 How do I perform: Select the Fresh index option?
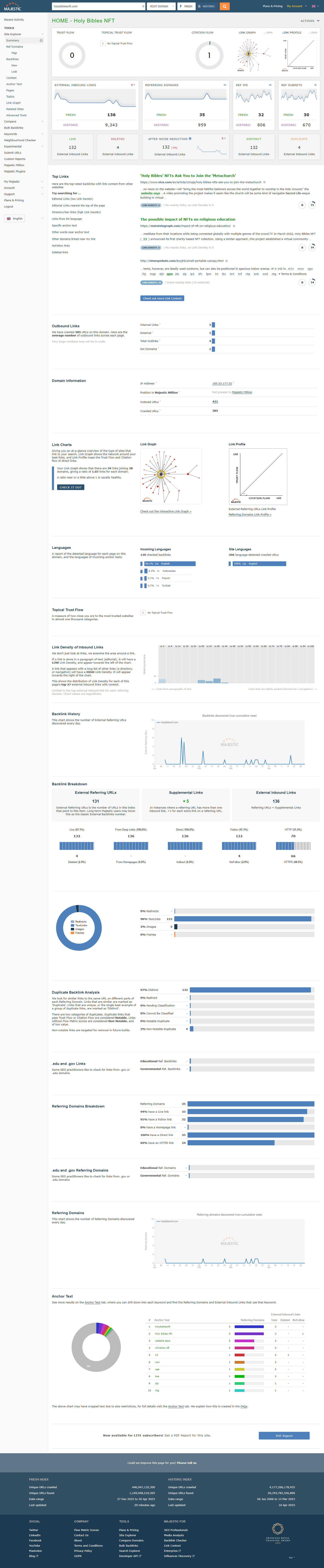[186, 6]
